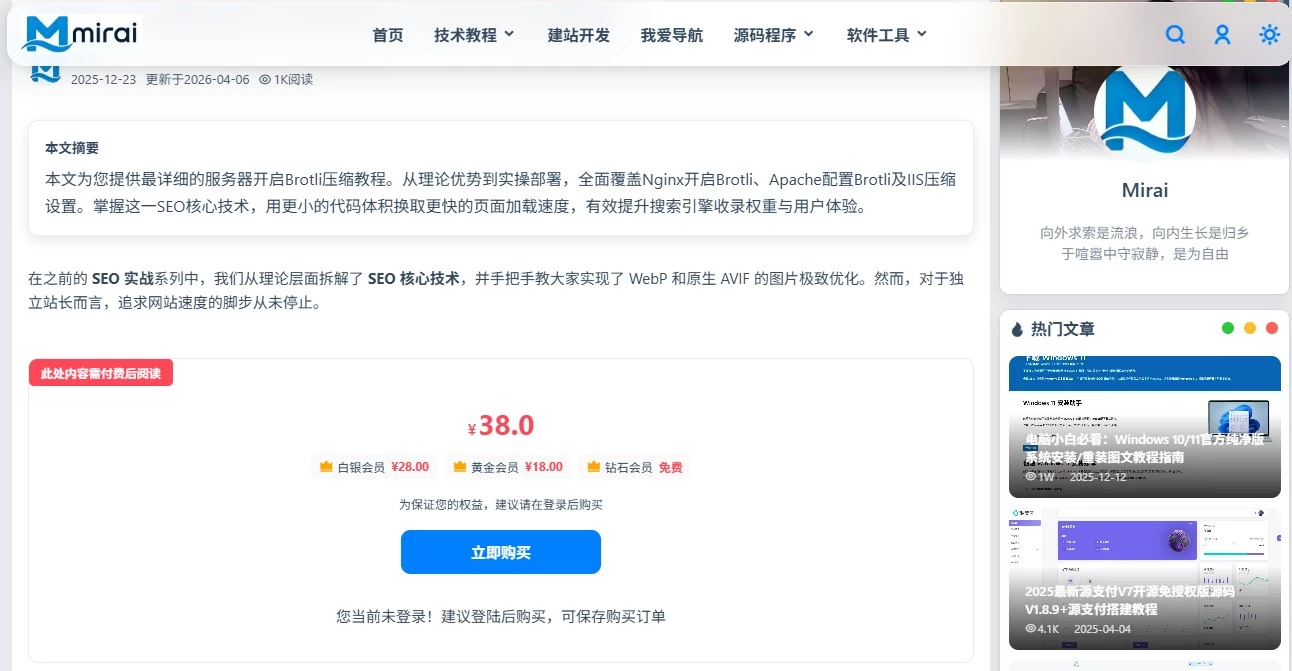Click the user account icon
The height and width of the screenshot is (671, 1292).
(1222, 35)
